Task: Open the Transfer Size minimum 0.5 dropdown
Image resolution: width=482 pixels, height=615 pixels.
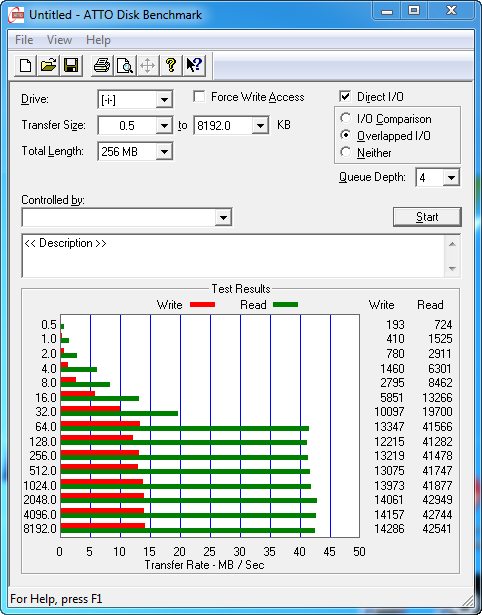Action: coord(164,126)
